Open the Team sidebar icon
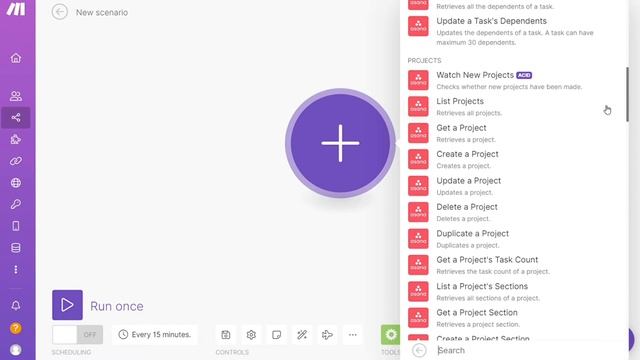The width and height of the screenshot is (640, 360). point(16,96)
